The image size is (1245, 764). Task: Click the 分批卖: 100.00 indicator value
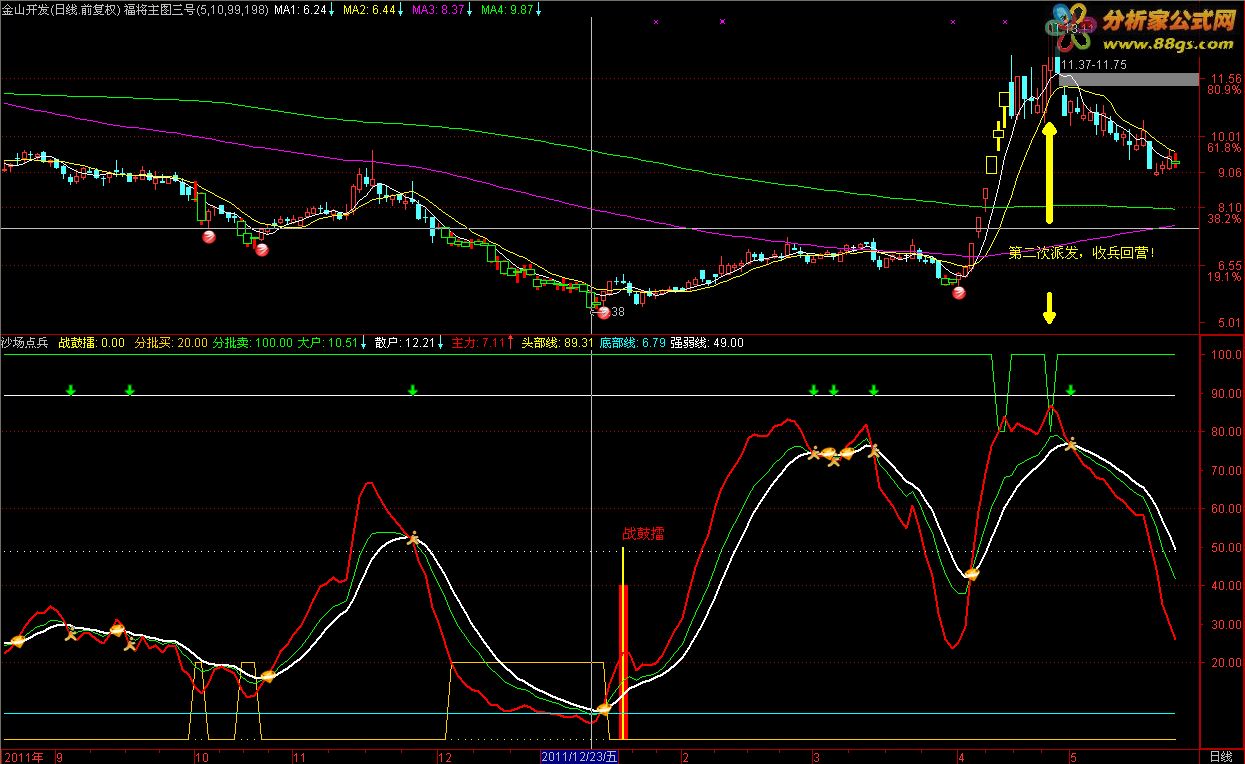(x=252, y=343)
